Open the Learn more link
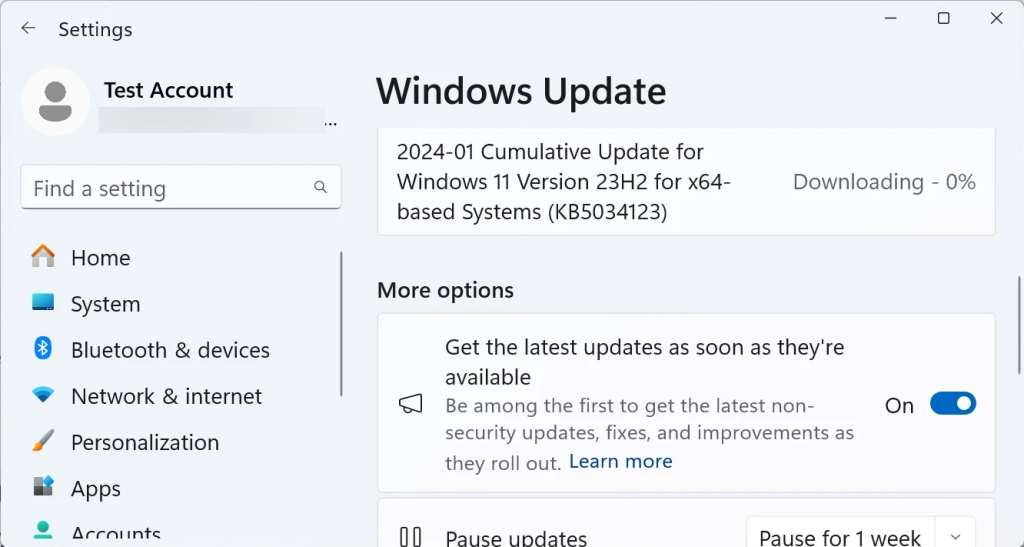1024x547 pixels. [x=620, y=461]
